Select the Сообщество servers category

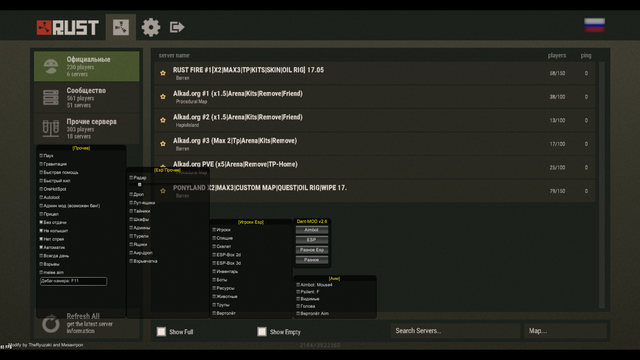tap(87, 97)
